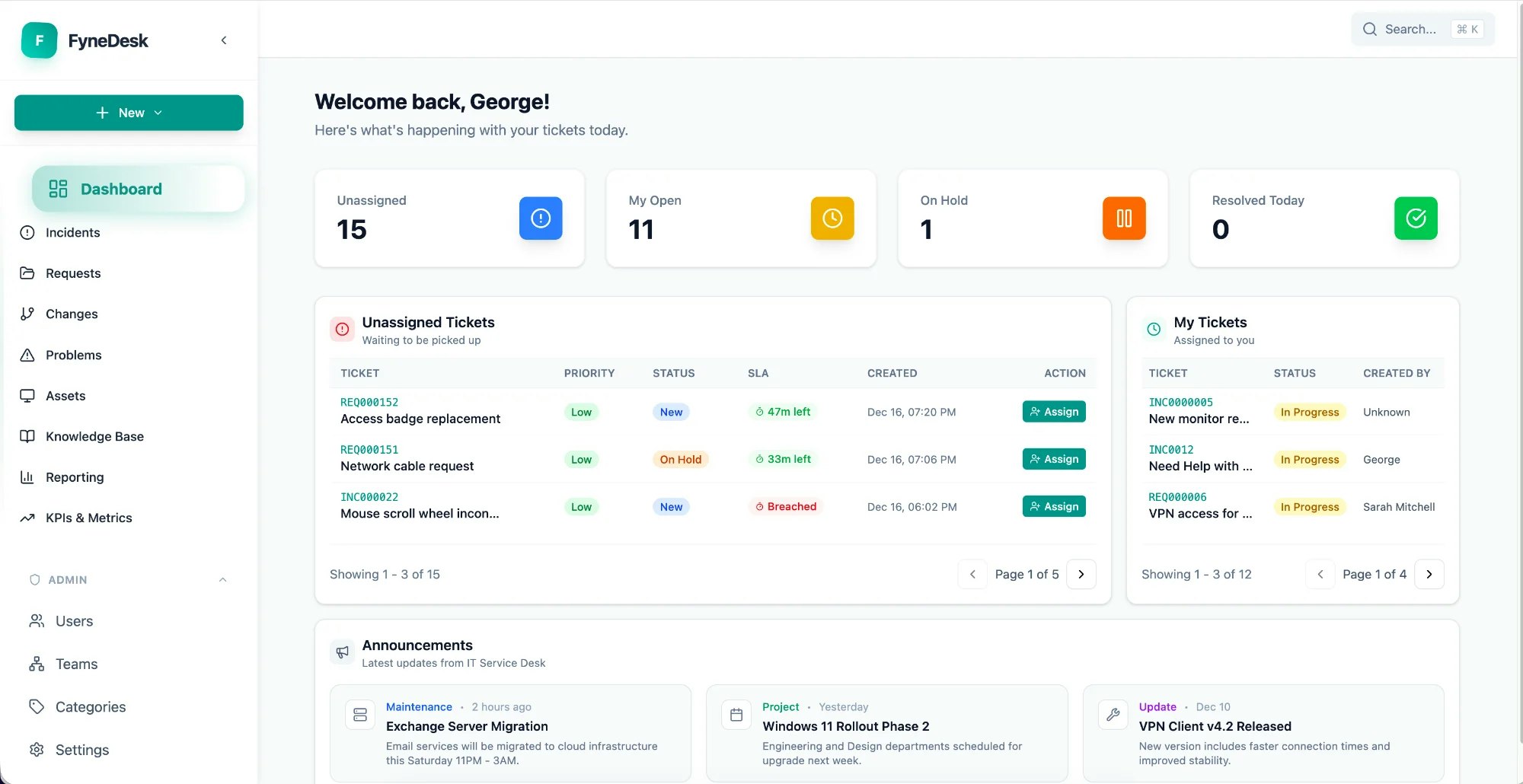Open the Knowledge Base

94,436
